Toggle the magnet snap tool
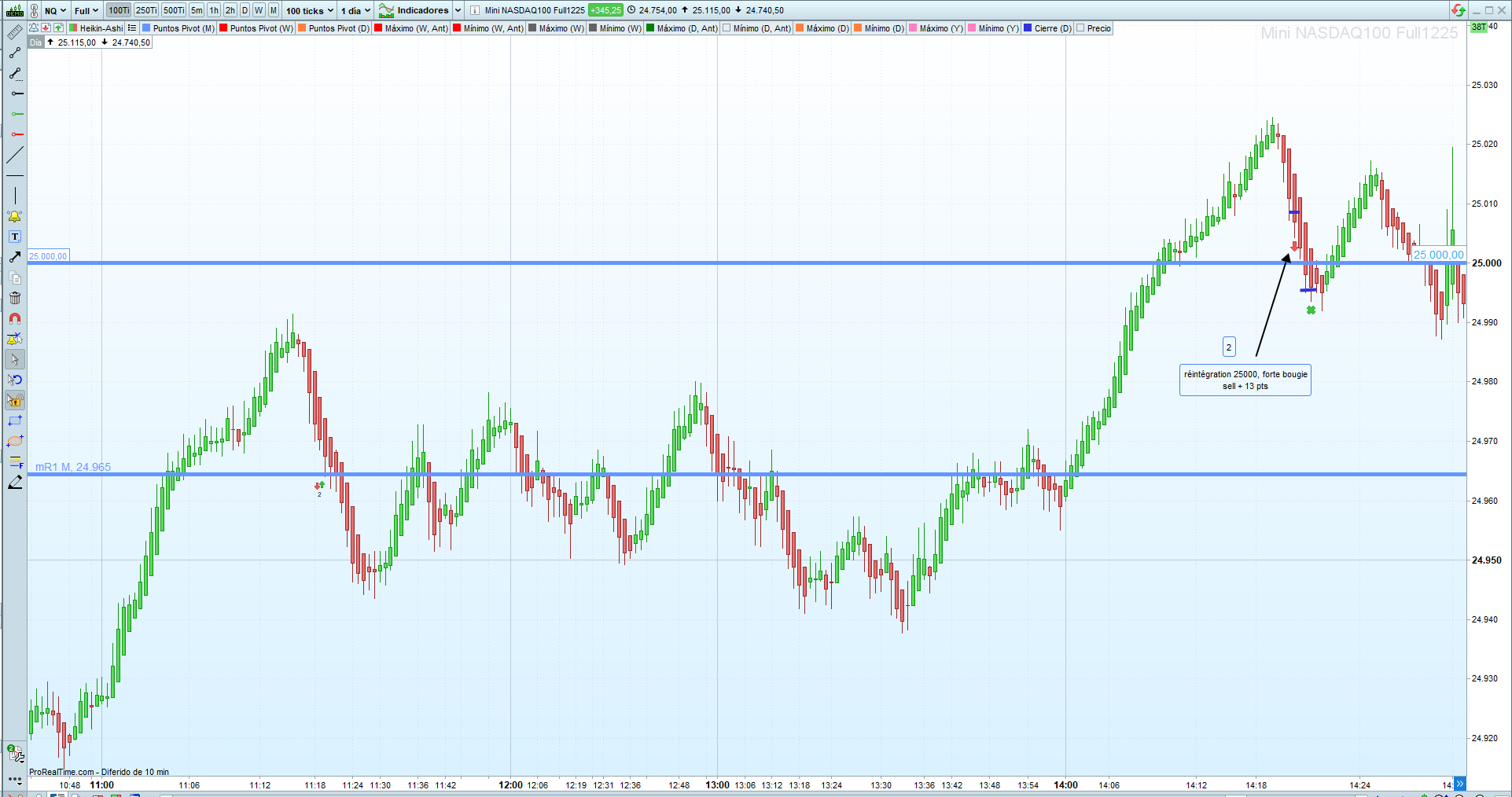 15,318
